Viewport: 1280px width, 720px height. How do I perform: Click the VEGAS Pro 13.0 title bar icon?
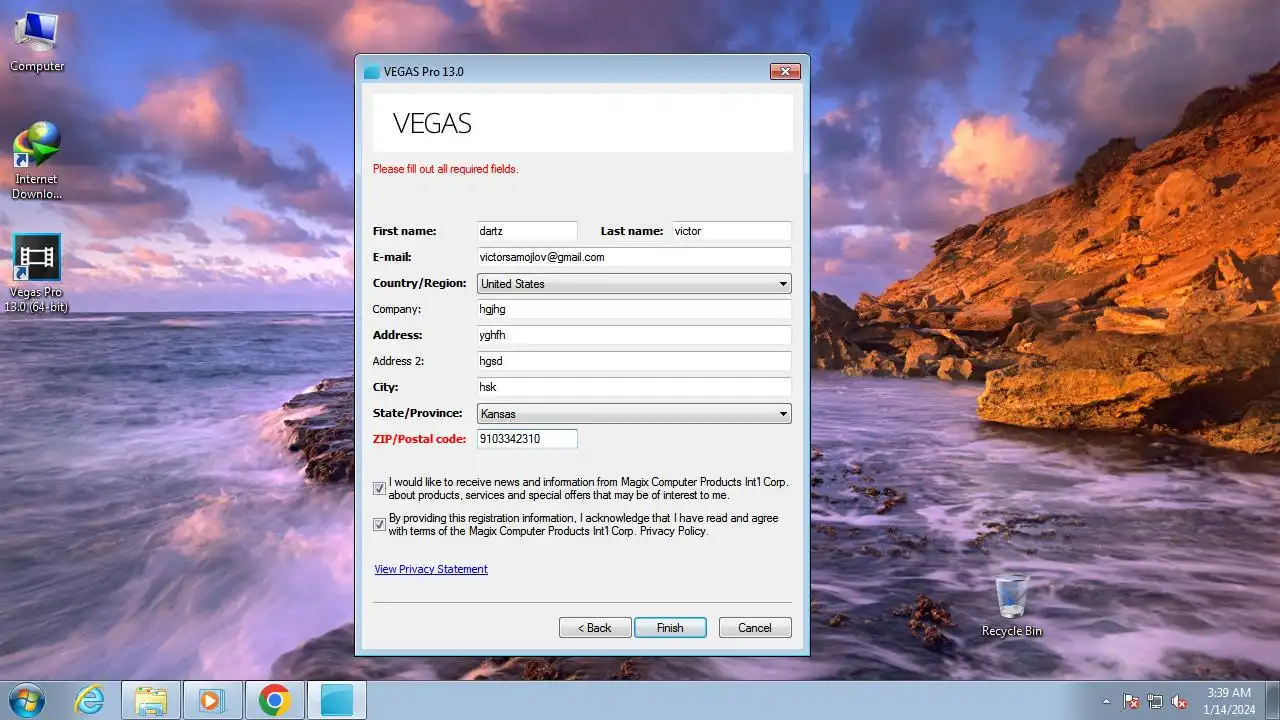pos(372,72)
